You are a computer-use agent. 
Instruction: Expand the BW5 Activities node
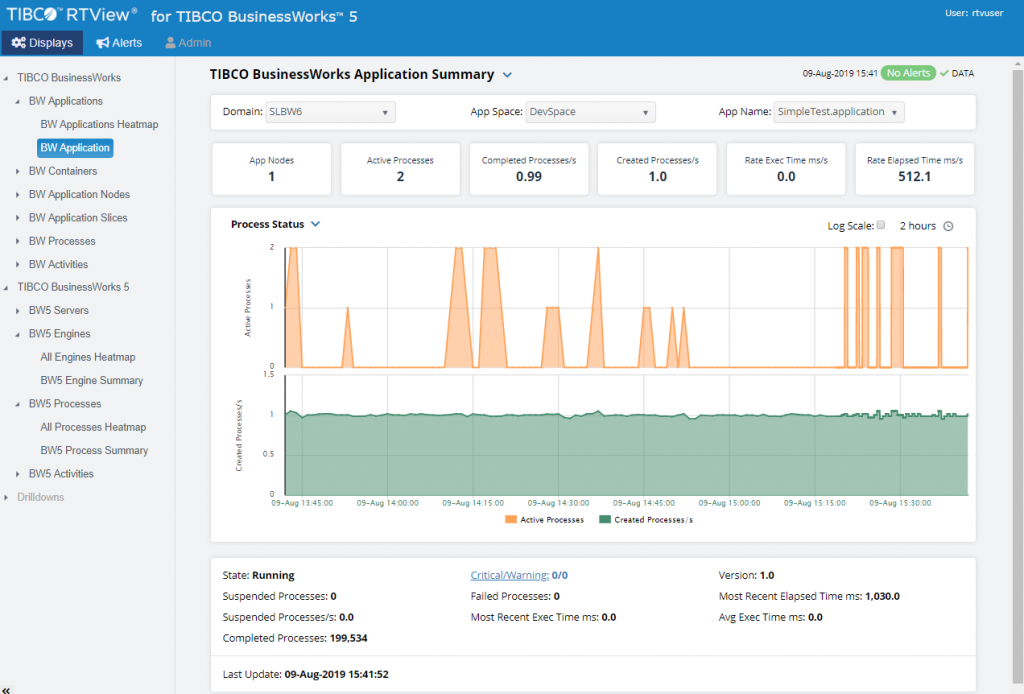pos(18,474)
